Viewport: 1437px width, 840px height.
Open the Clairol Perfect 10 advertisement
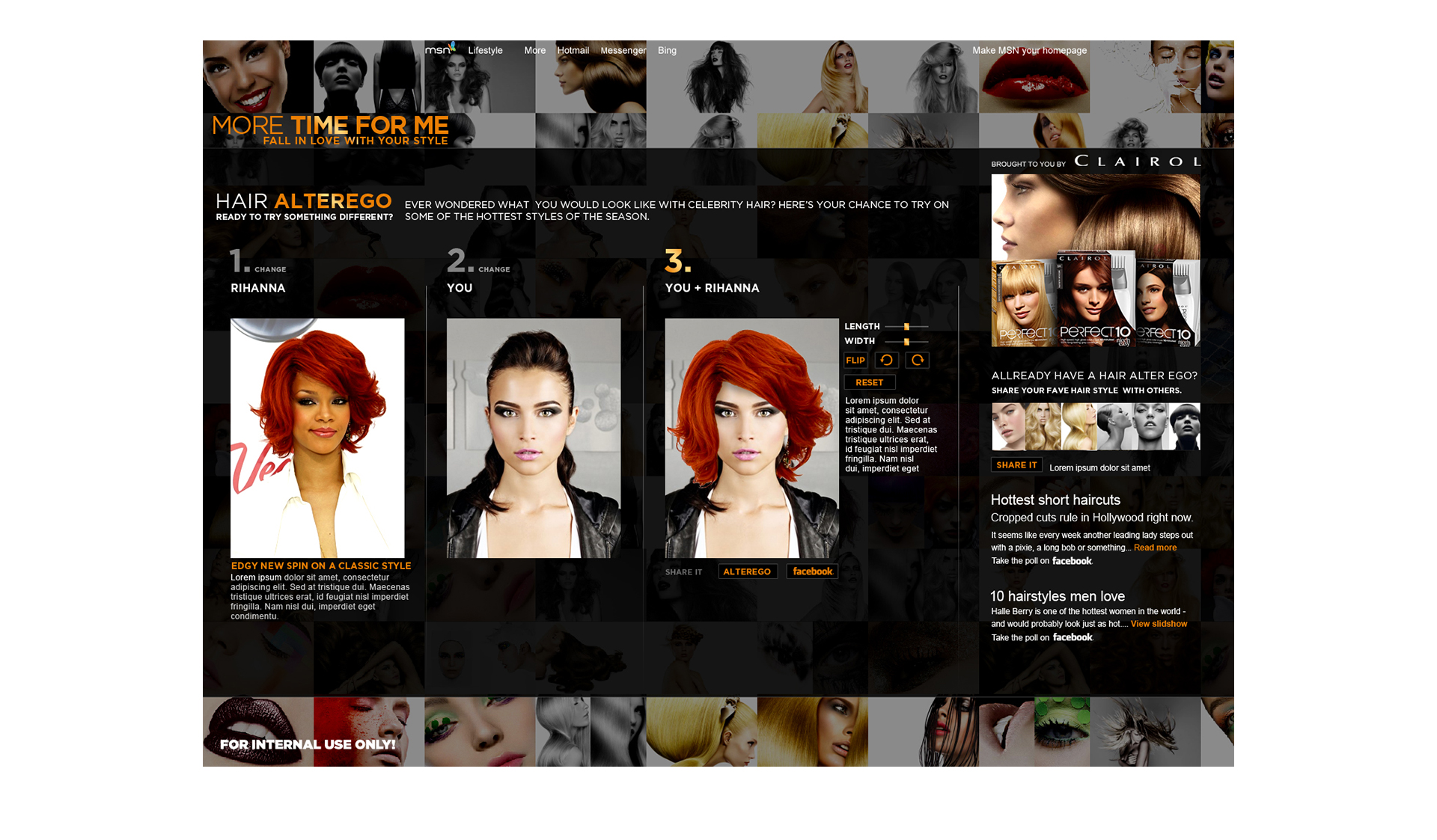(1096, 260)
